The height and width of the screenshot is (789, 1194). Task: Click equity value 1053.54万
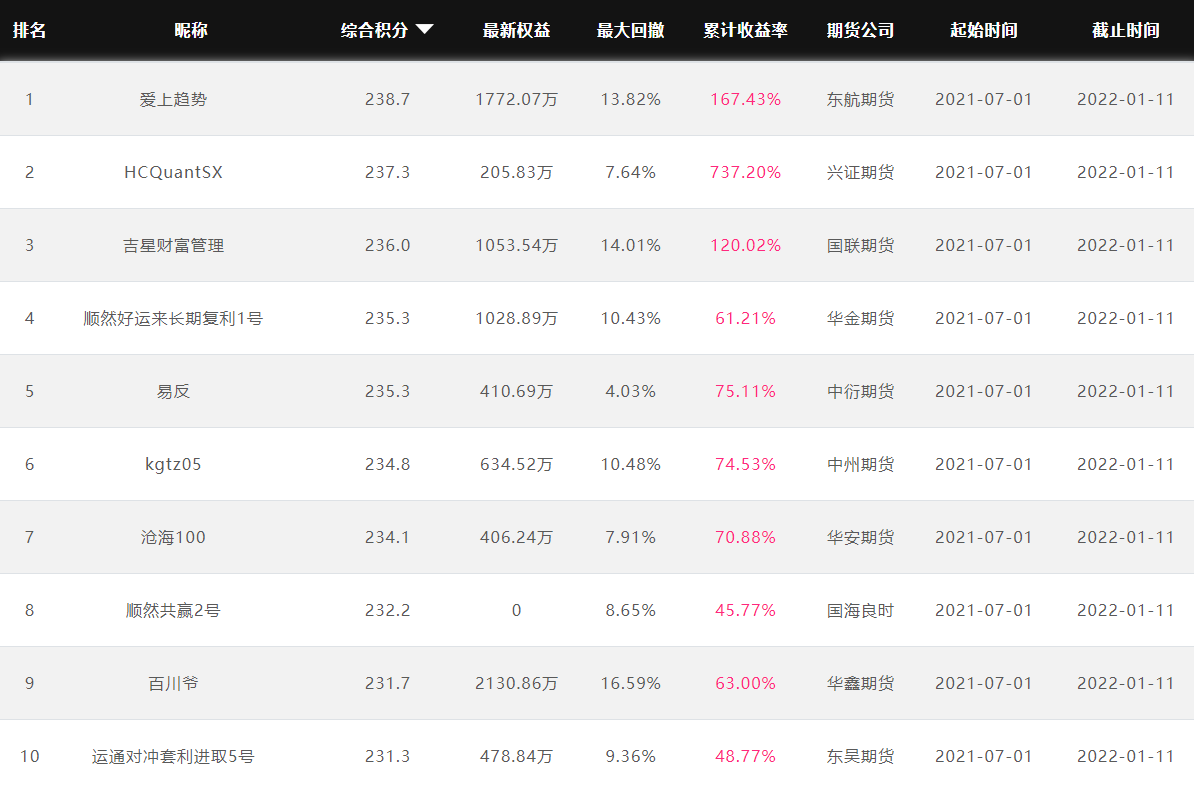516,246
